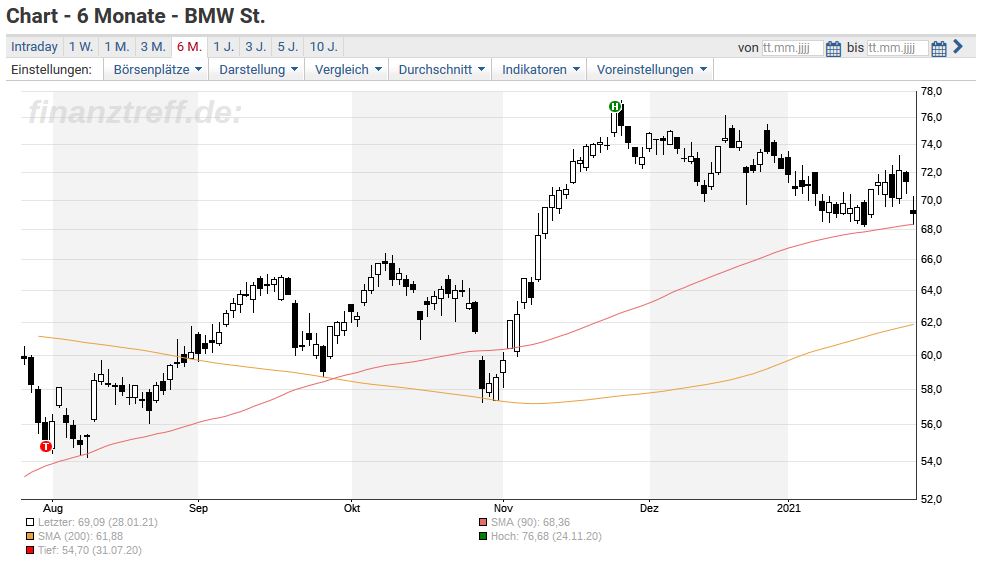The height and width of the screenshot is (564, 984).
Task: Select the 10 J. time range tab
Action: 324,47
